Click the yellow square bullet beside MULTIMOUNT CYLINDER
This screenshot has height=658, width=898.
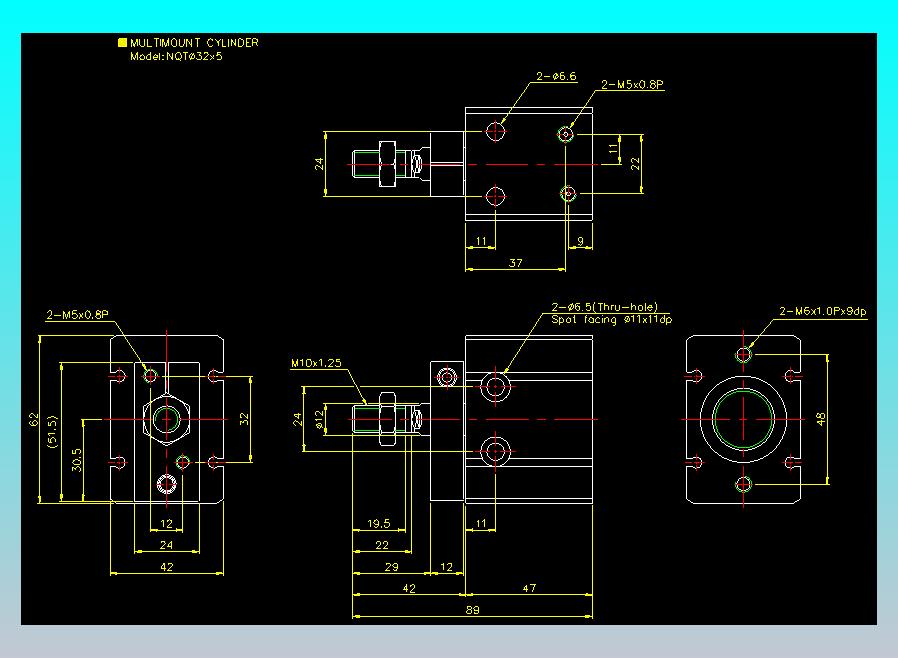pyautogui.click(x=122, y=42)
